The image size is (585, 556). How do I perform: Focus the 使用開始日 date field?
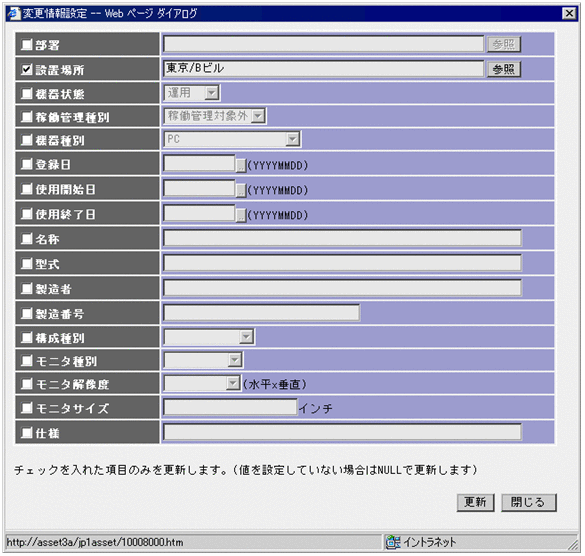click(x=200, y=188)
